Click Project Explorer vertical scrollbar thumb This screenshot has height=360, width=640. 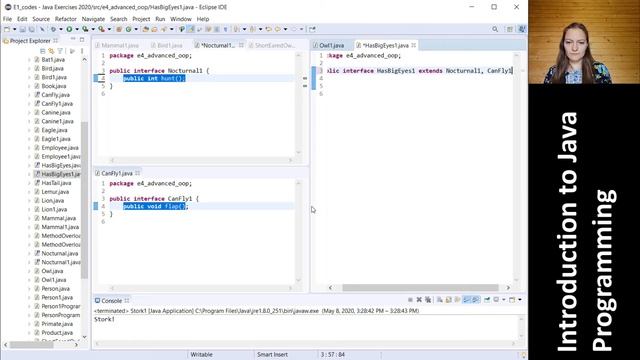[x=85, y=200]
